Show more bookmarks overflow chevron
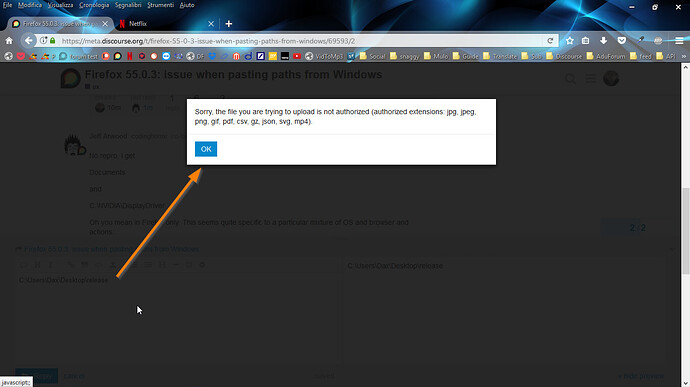 (683, 56)
